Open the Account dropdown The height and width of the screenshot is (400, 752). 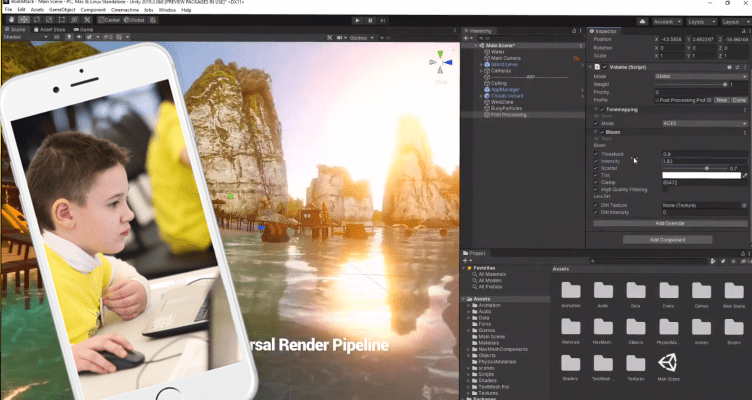pyautogui.click(x=667, y=22)
